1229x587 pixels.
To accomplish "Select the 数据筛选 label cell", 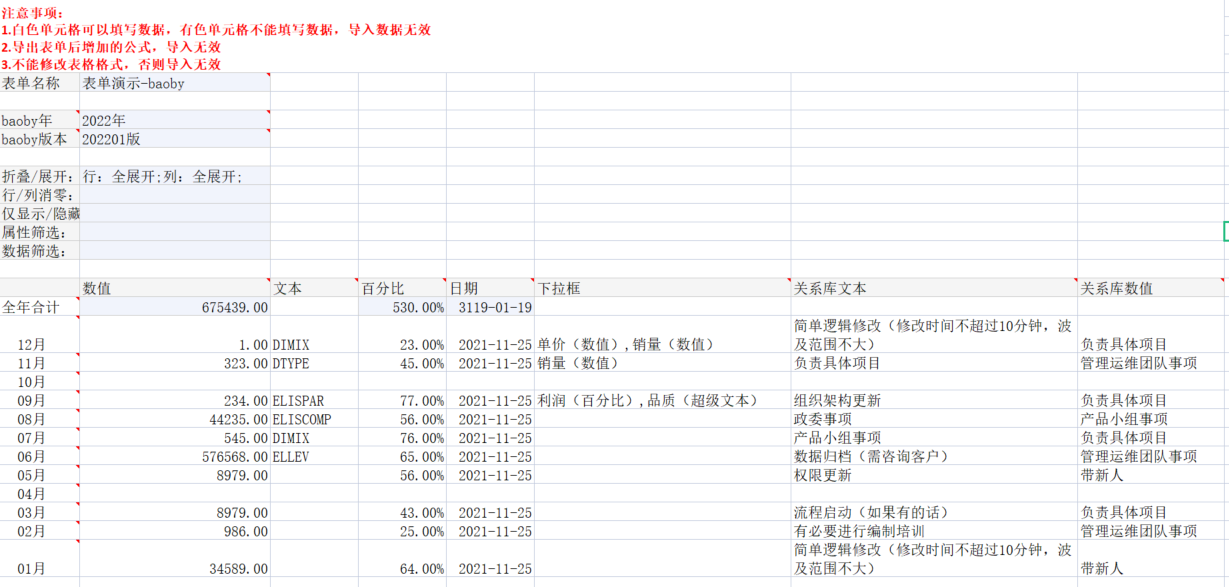I will (x=40, y=251).
